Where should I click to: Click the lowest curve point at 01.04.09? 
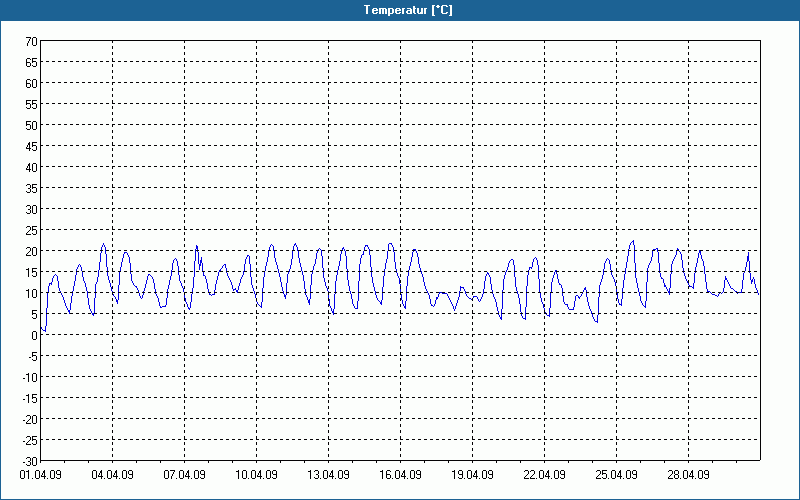pyautogui.click(x=45, y=331)
